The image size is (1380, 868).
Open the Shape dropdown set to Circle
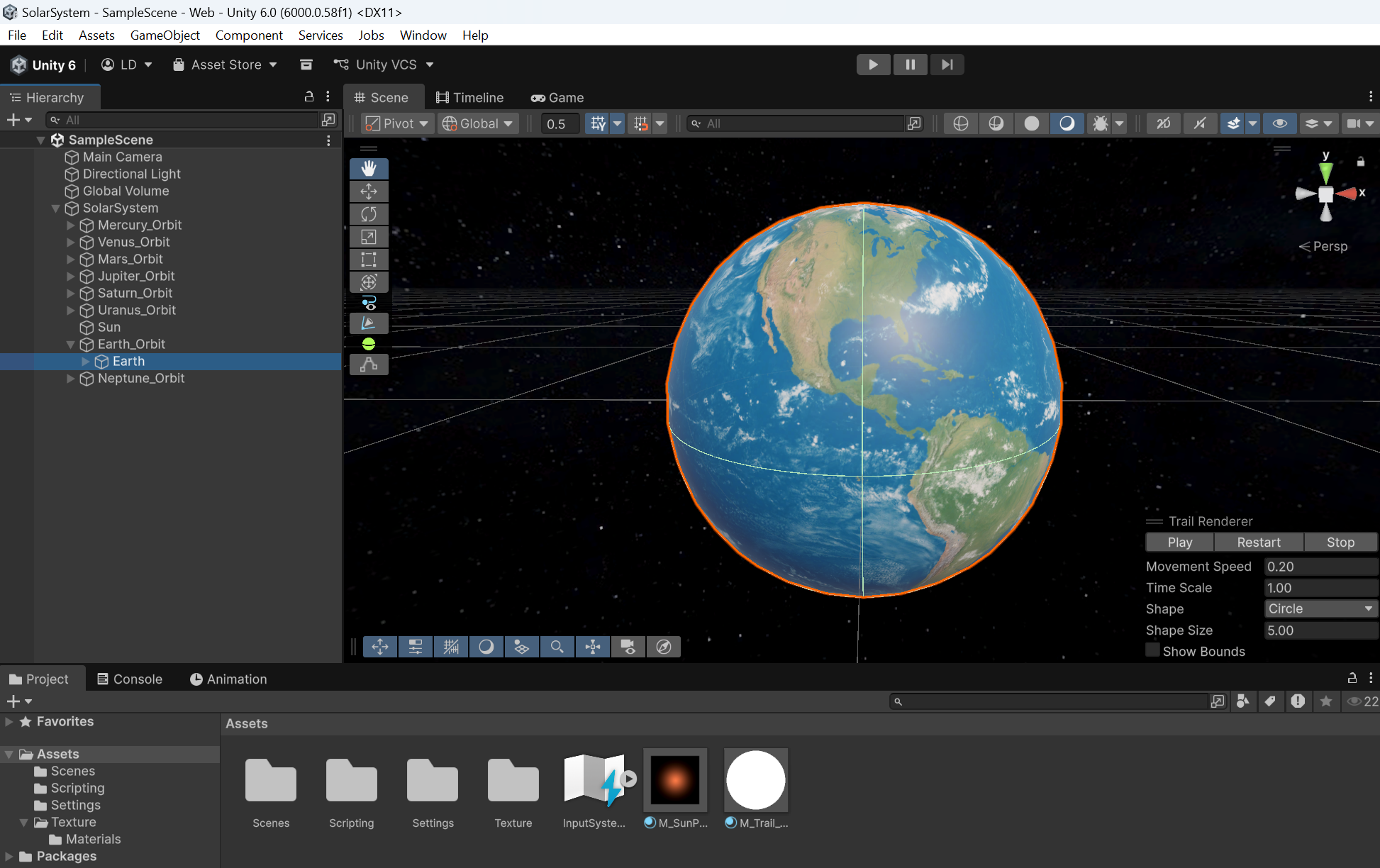click(x=1320, y=608)
